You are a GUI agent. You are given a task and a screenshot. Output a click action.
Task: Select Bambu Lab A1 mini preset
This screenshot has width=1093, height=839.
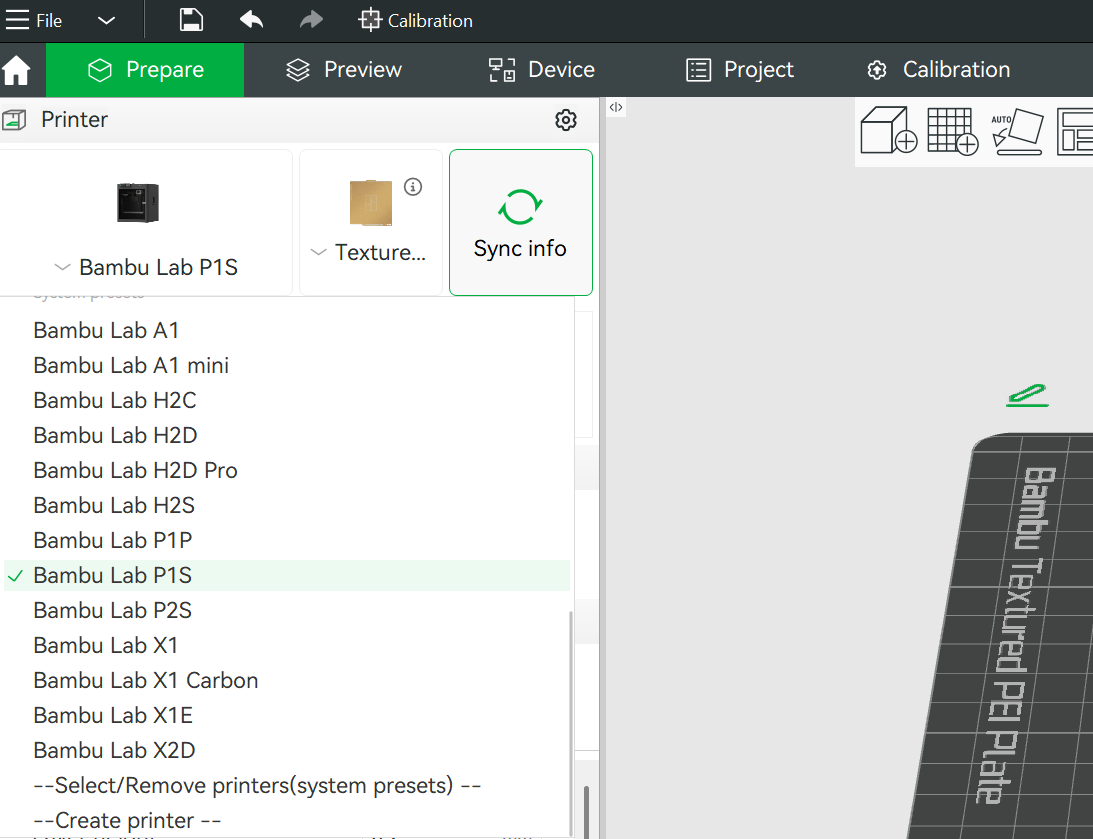tap(286, 365)
